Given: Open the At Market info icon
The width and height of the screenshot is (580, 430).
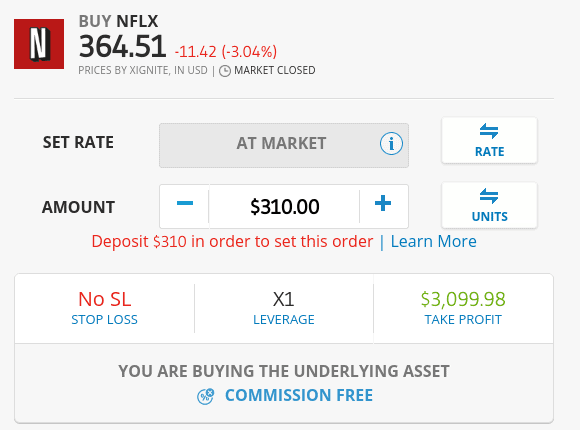Looking at the screenshot, I should (x=391, y=144).
